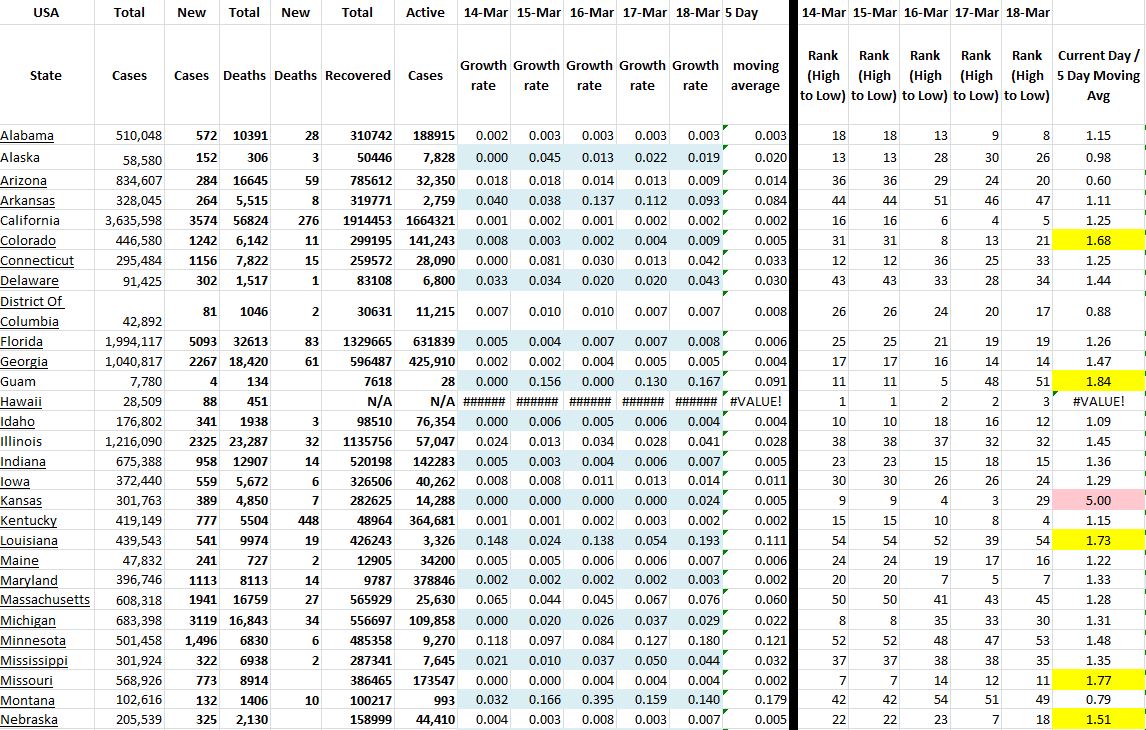Select the yellow 1.84 cell for Guam
Viewport: 1146px width, 730px height.
1098,381
